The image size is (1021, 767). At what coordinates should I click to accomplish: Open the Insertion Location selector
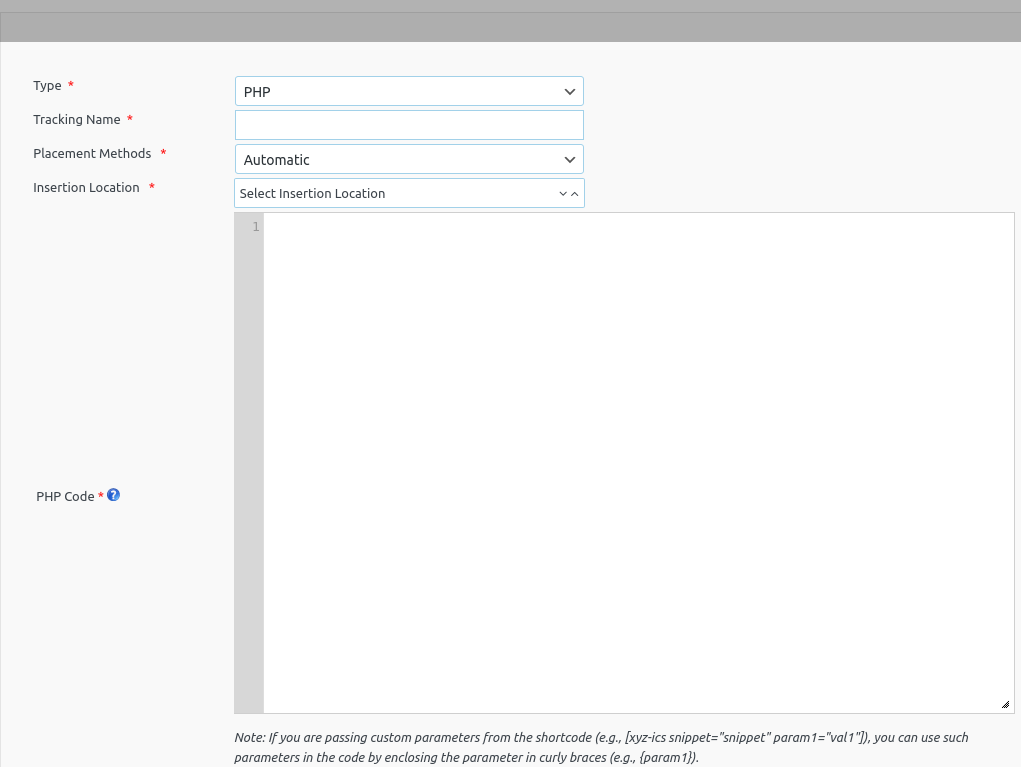(400, 192)
